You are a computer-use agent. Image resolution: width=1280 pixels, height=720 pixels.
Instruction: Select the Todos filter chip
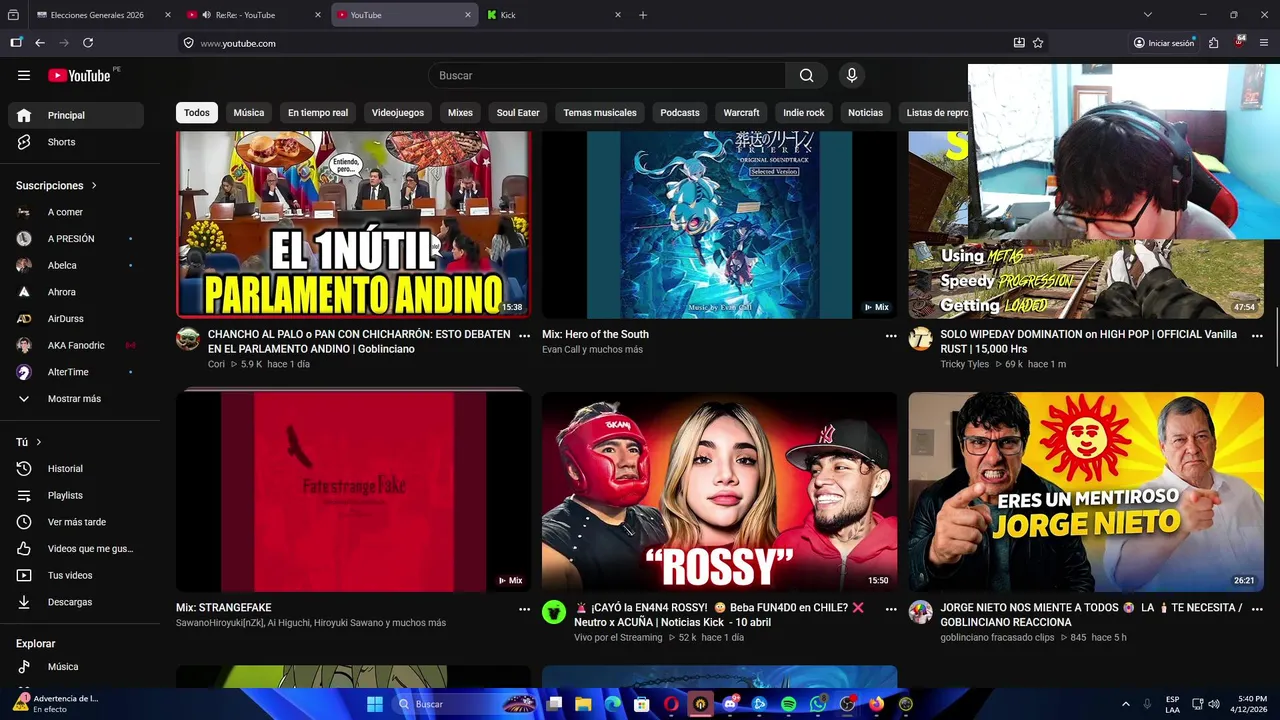pyautogui.click(x=197, y=113)
